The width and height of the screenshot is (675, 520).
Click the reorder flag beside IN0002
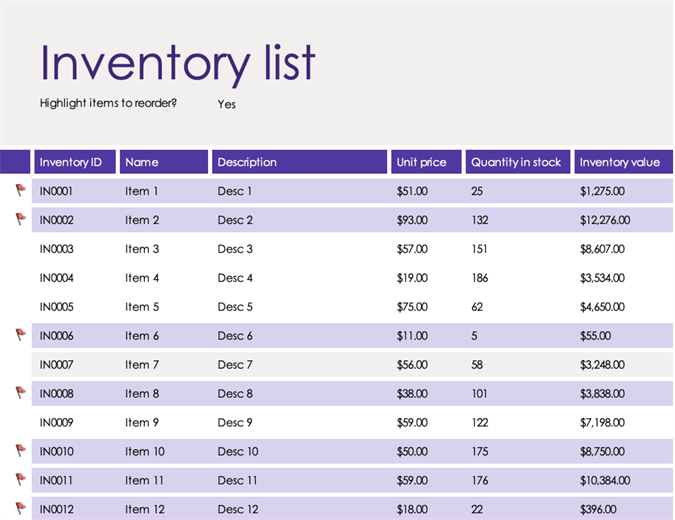click(x=20, y=219)
